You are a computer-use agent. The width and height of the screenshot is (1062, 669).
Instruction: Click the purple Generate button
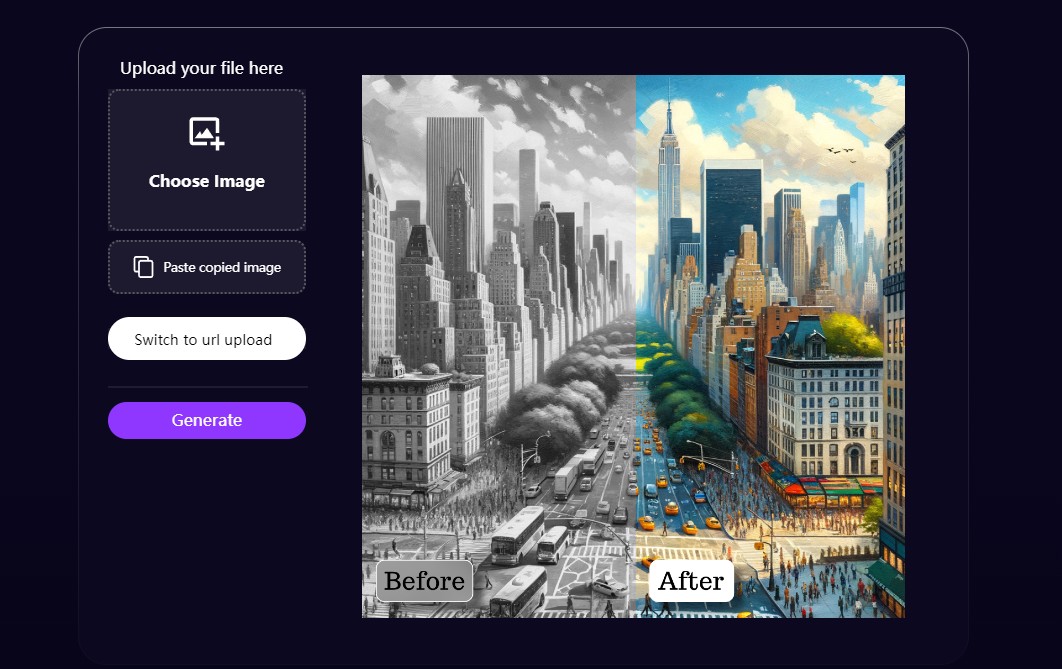[x=207, y=420]
